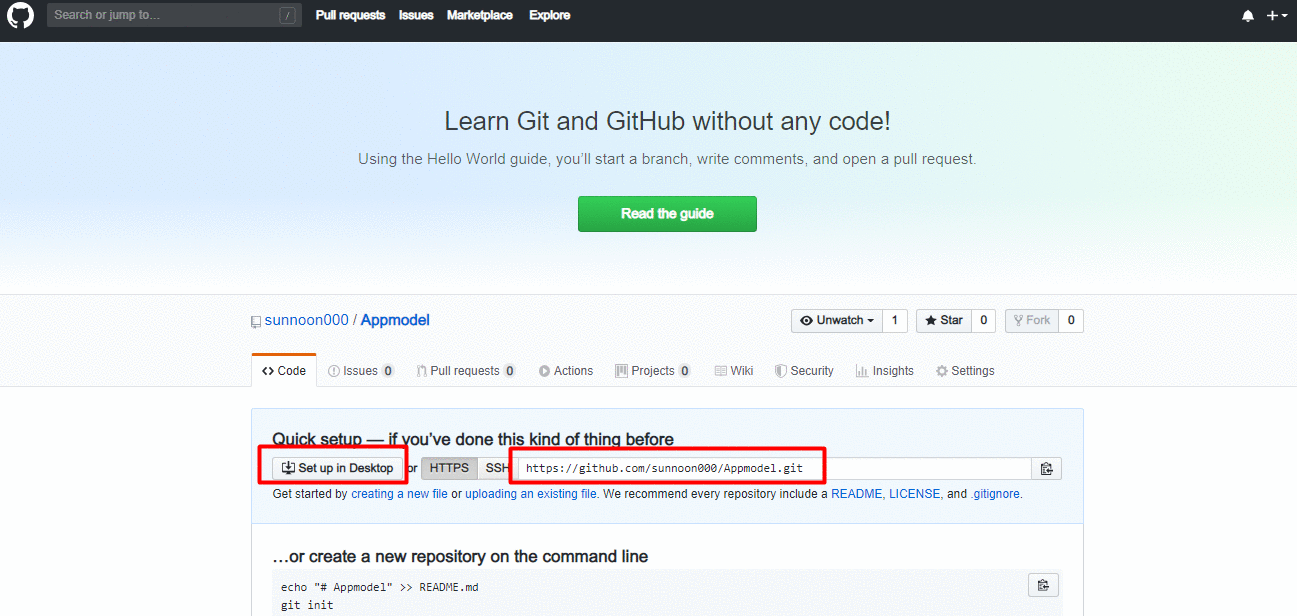Star the Appmodel repository
The image size is (1297, 616).
(943, 321)
